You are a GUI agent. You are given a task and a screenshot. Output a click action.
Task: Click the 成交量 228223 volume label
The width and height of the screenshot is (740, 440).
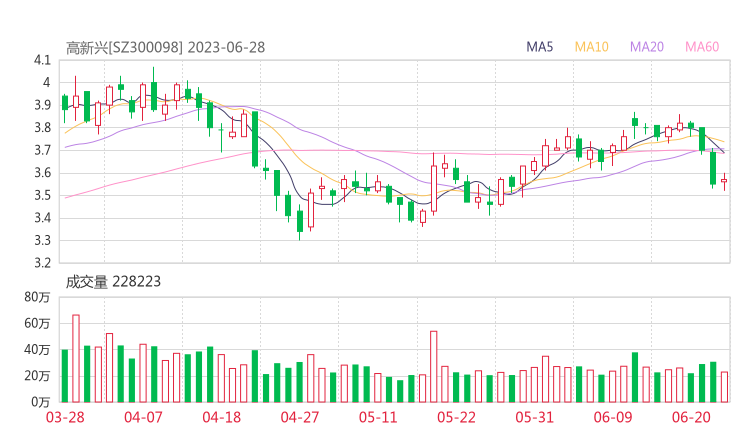click(112, 282)
